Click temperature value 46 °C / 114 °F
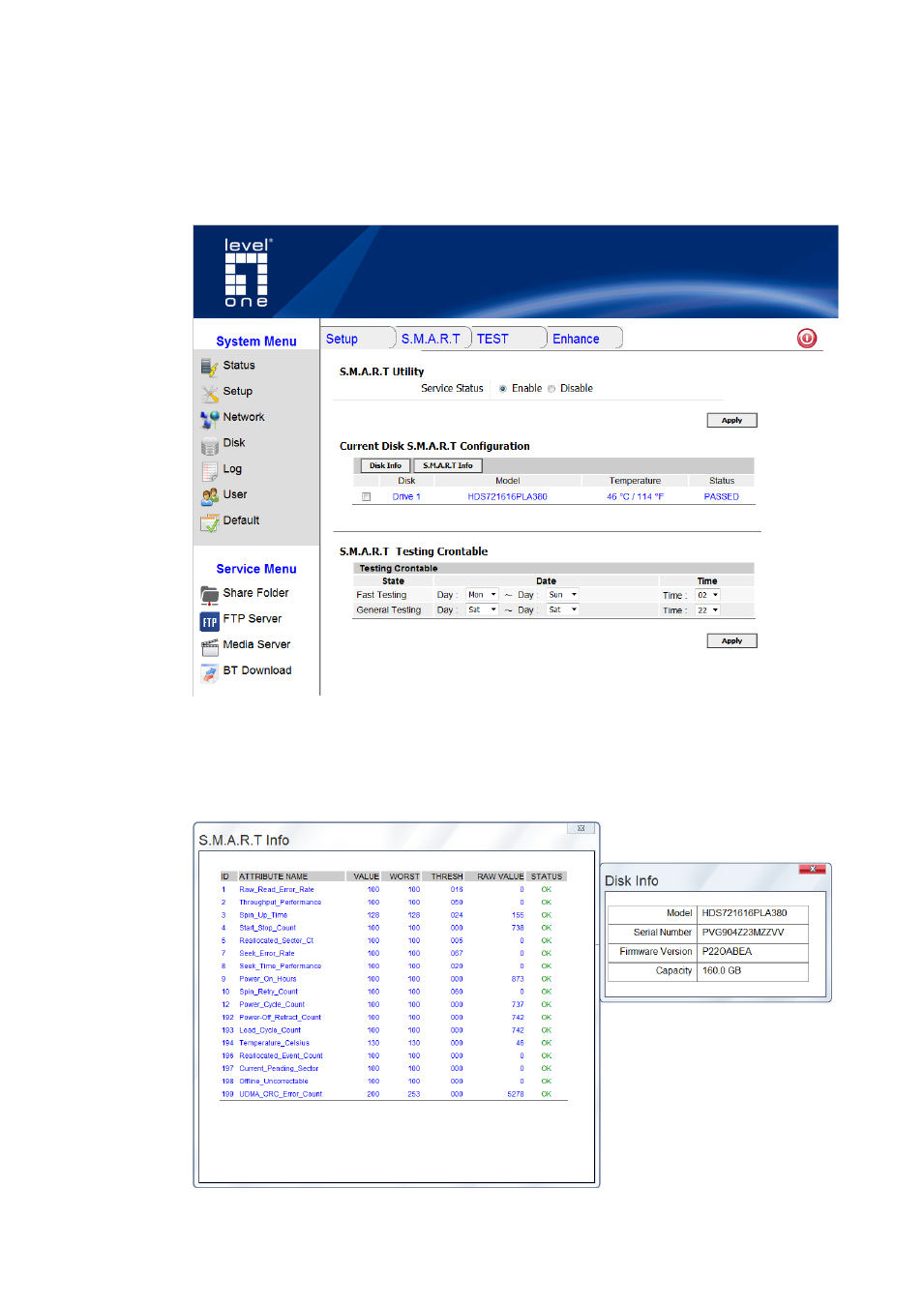This screenshot has height=1306, width=924. [636, 497]
